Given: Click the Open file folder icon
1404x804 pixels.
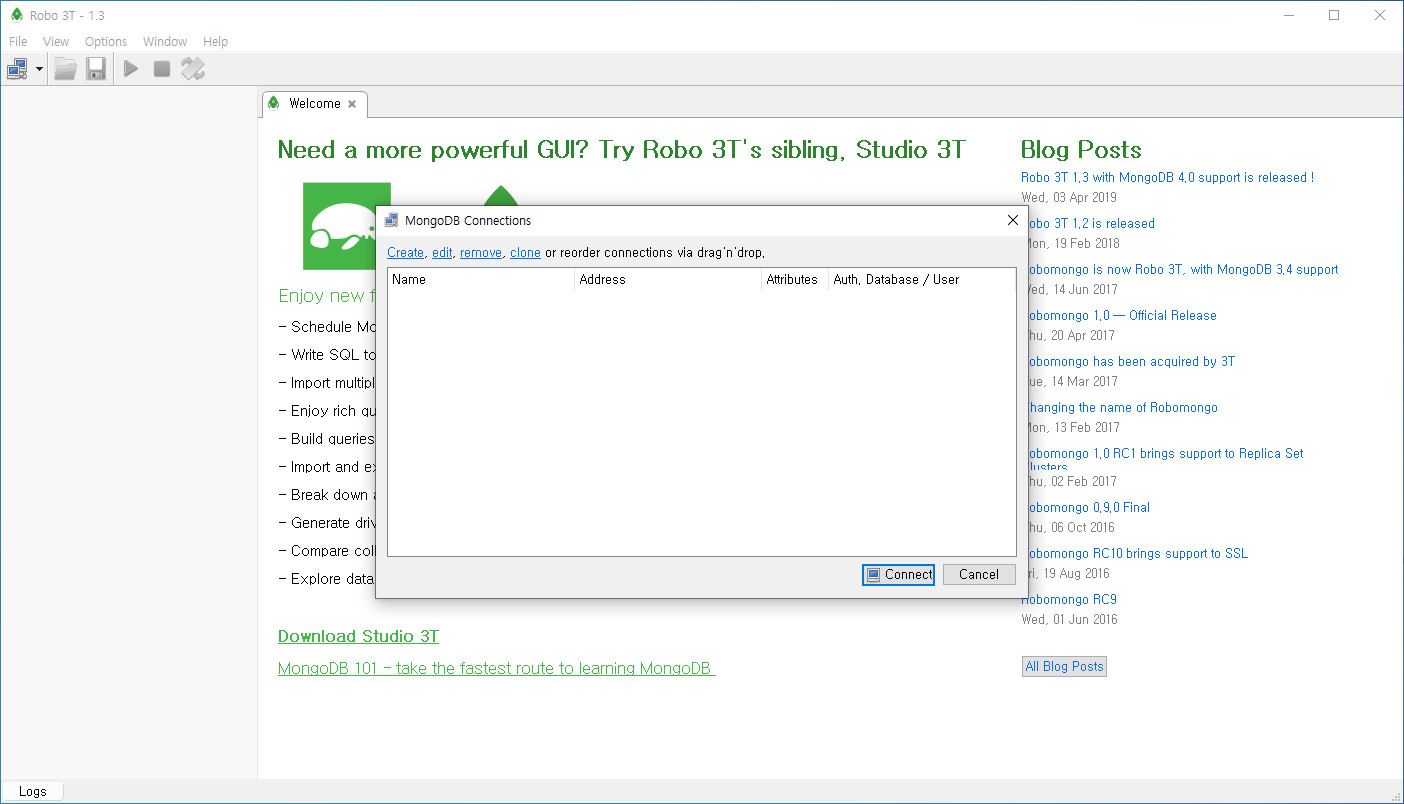Looking at the screenshot, I should 65,69.
